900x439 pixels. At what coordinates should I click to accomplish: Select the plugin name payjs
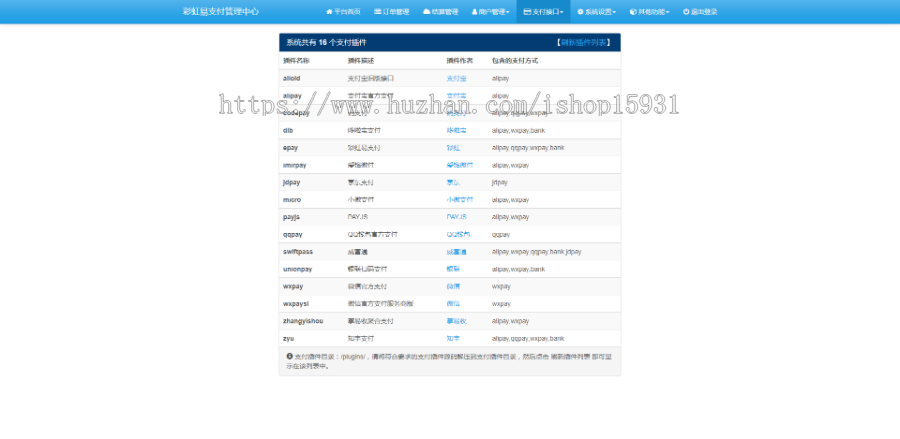[292, 217]
